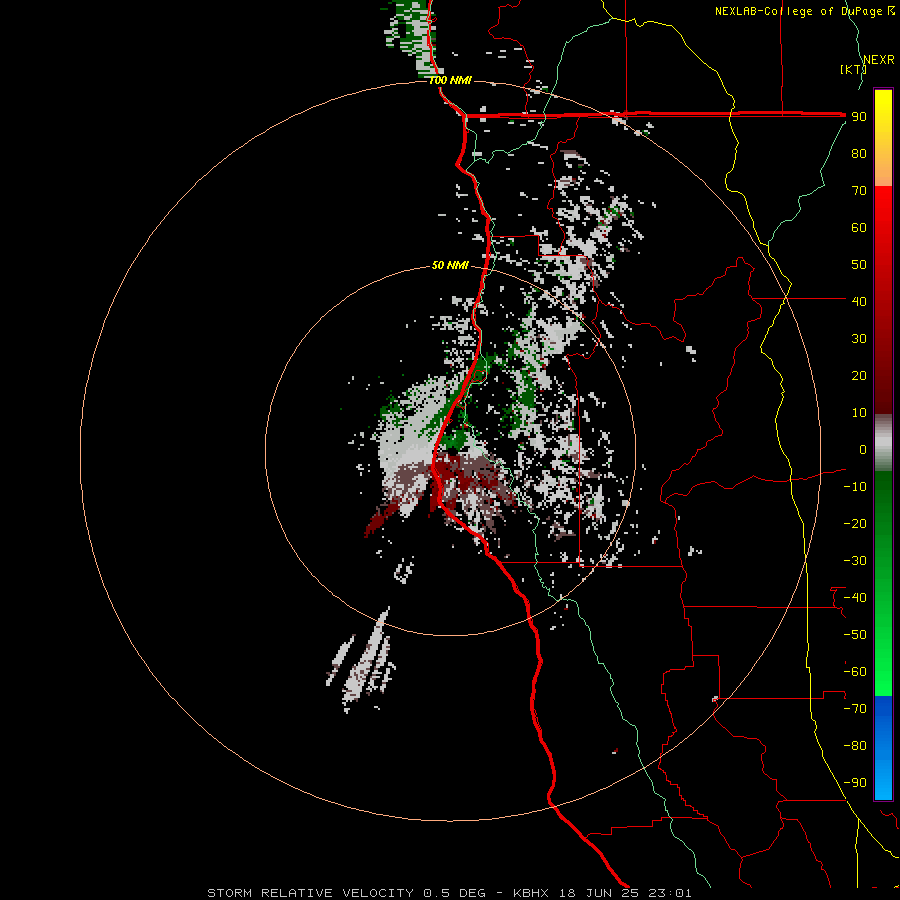900x900 pixels.
Task: Click the 10 value on velocity scale
Action: pos(859,413)
